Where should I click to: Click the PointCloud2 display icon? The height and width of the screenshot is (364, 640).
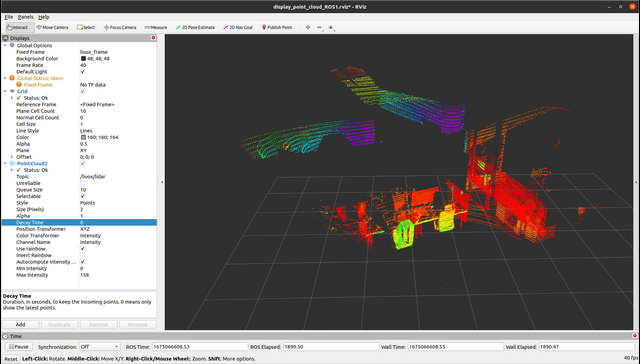(12, 163)
